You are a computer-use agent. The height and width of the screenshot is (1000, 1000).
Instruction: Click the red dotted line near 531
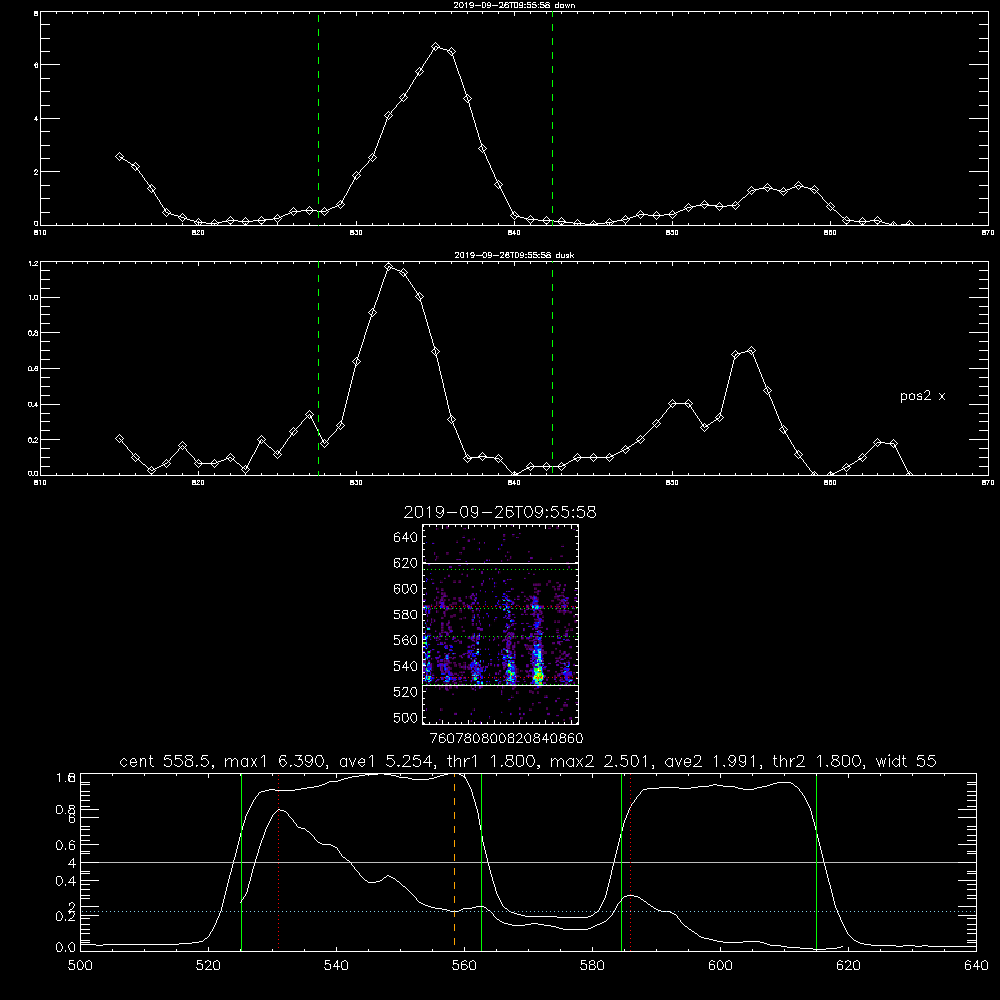click(279, 861)
